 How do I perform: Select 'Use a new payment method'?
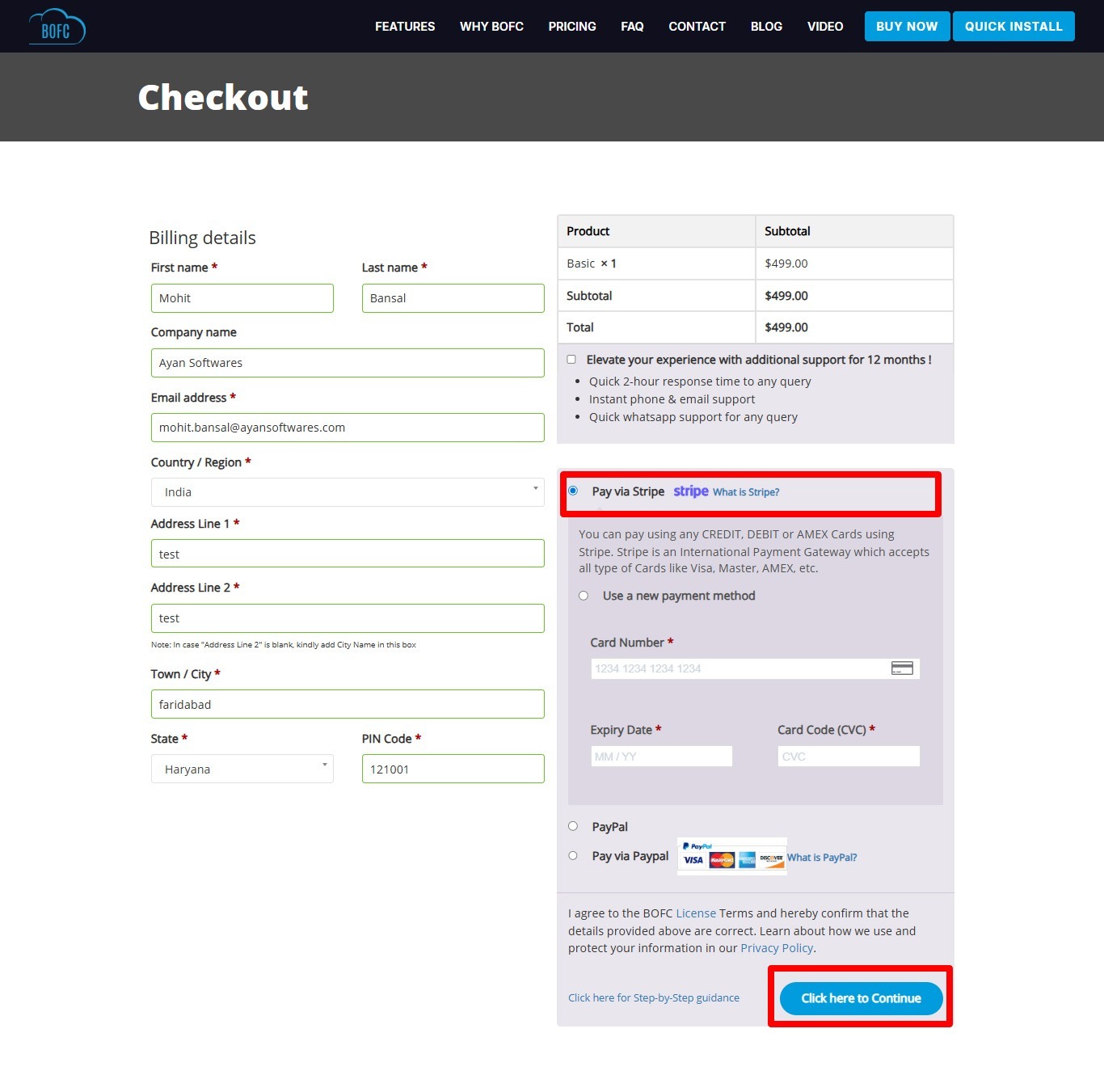click(583, 596)
